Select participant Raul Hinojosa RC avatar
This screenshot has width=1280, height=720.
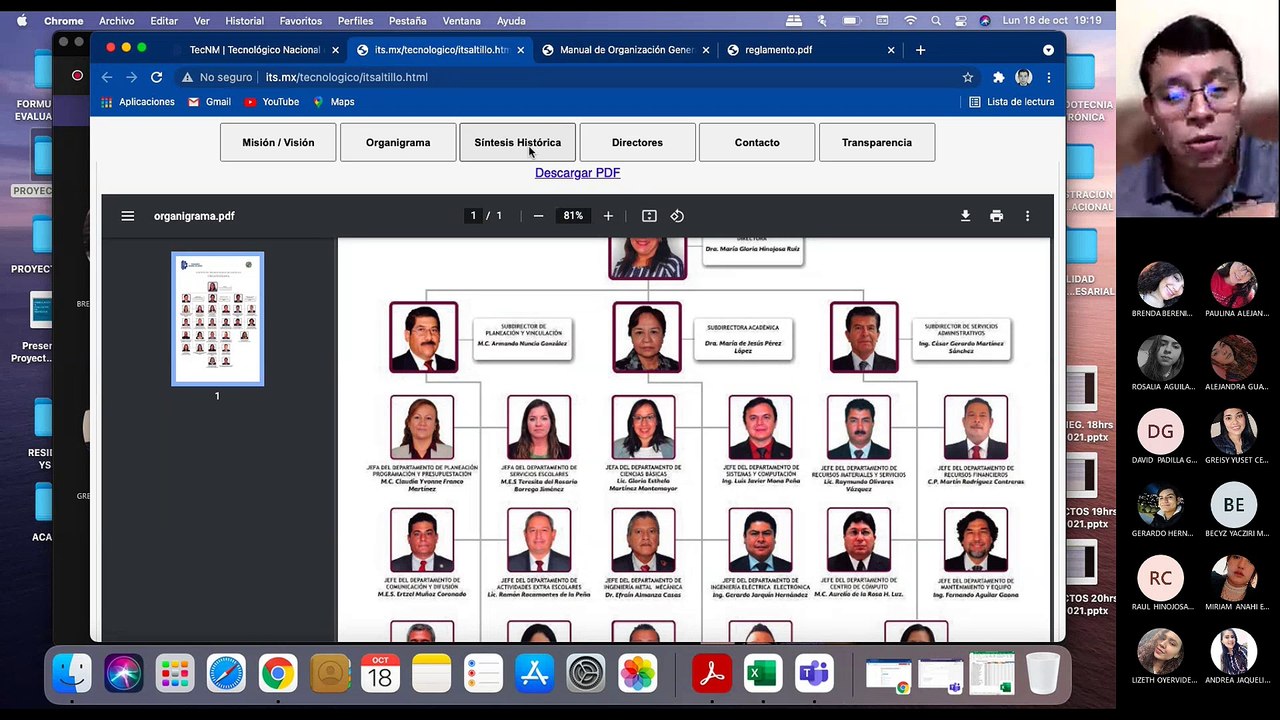1160,578
